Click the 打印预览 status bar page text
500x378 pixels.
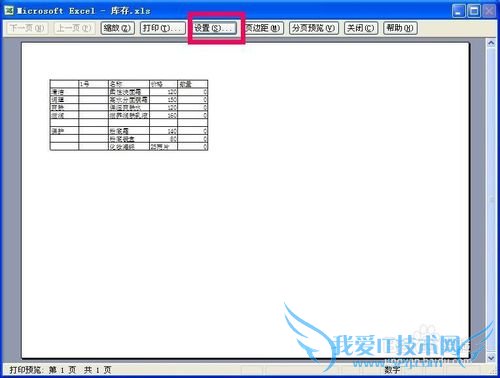point(60,370)
